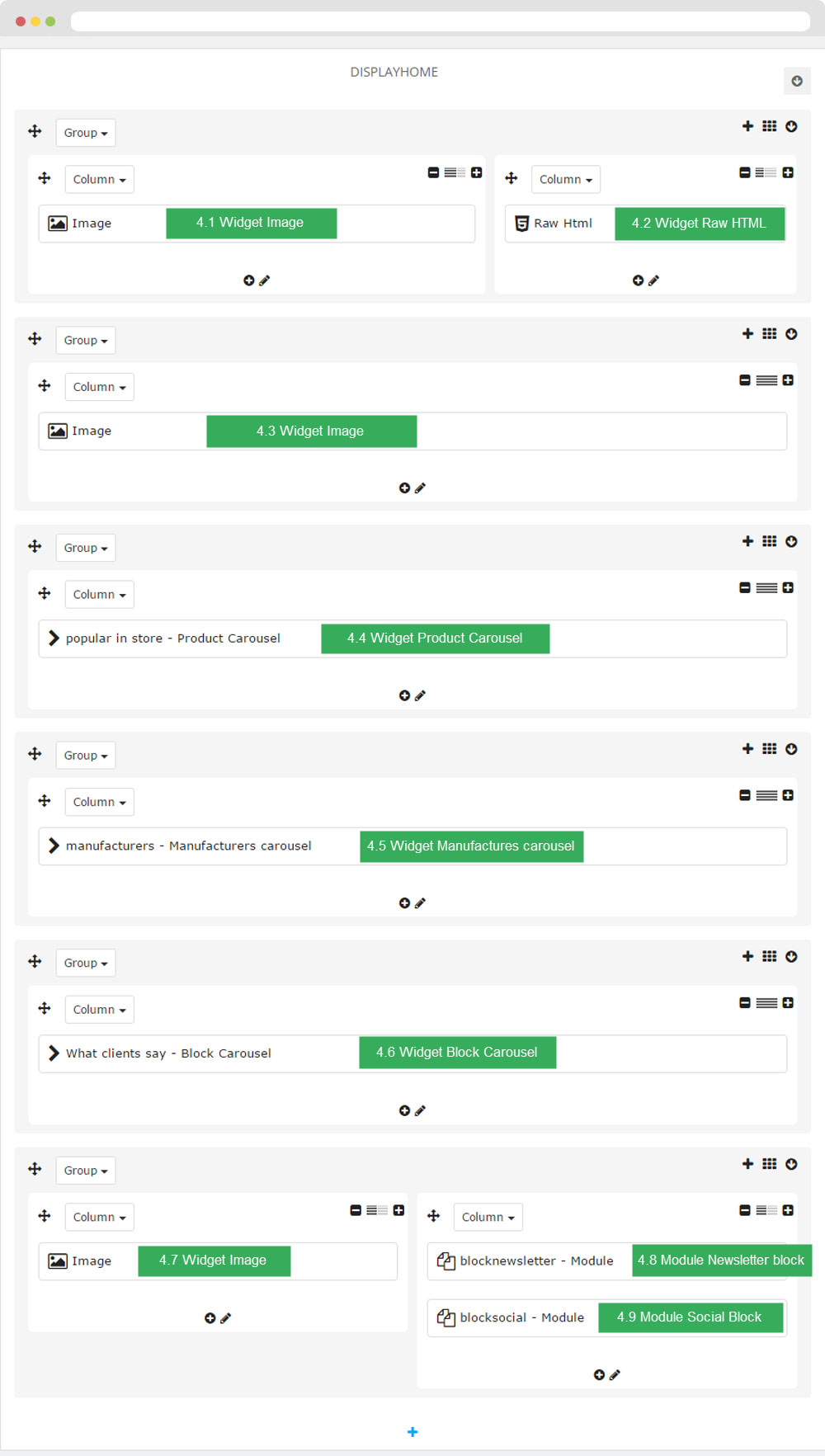Expand popular in store Product Carousel chevron
825x1456 pixels.
(x=54, y=638)
